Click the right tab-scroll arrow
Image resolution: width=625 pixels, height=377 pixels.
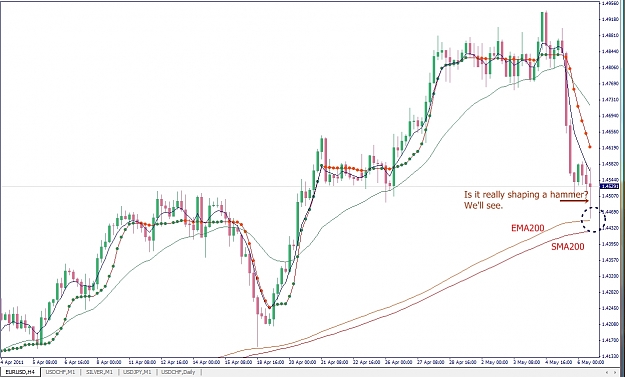pos(615,372)
